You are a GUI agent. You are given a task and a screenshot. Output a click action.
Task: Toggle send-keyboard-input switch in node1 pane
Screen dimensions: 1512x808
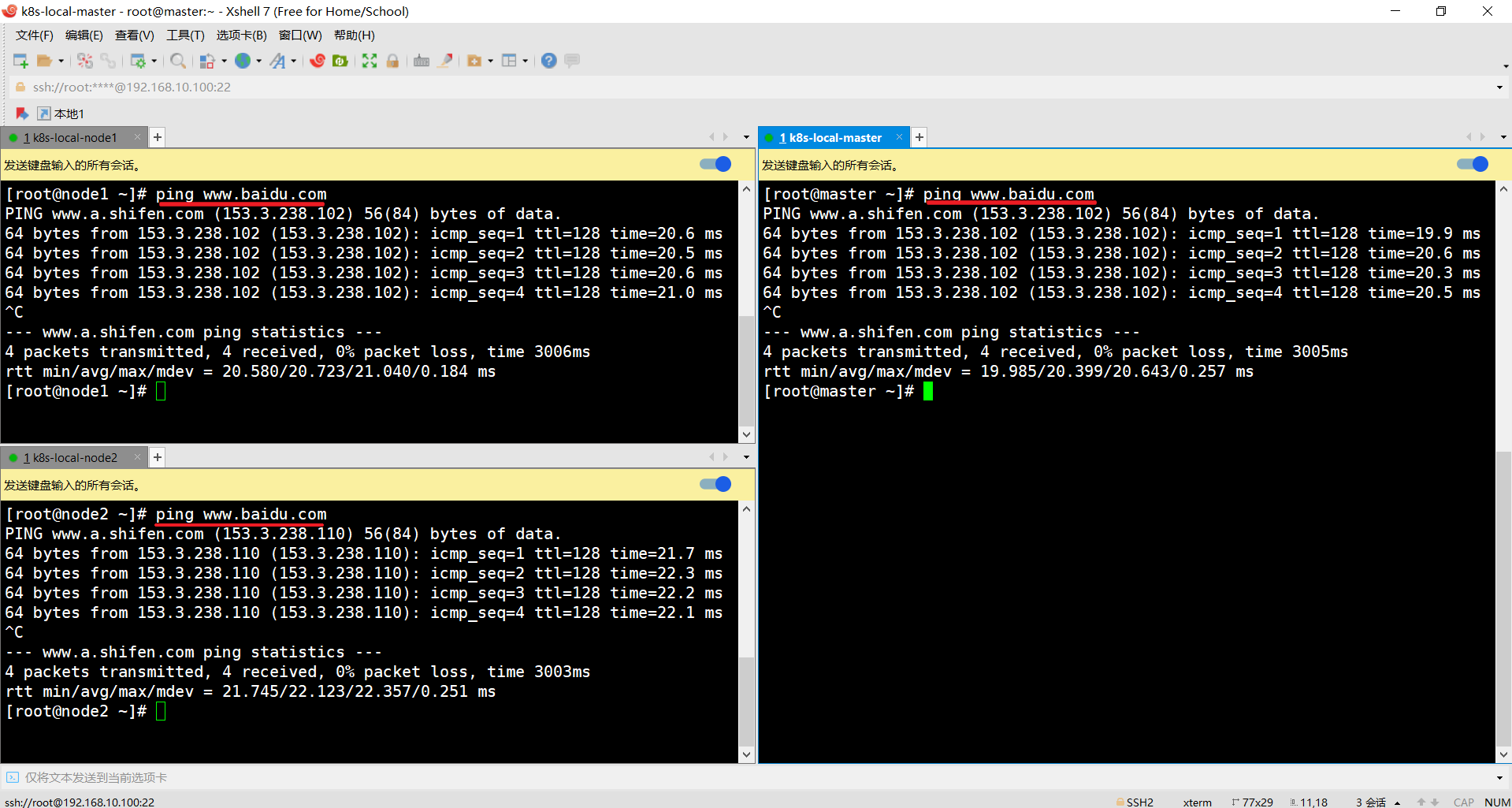[715, 164]
